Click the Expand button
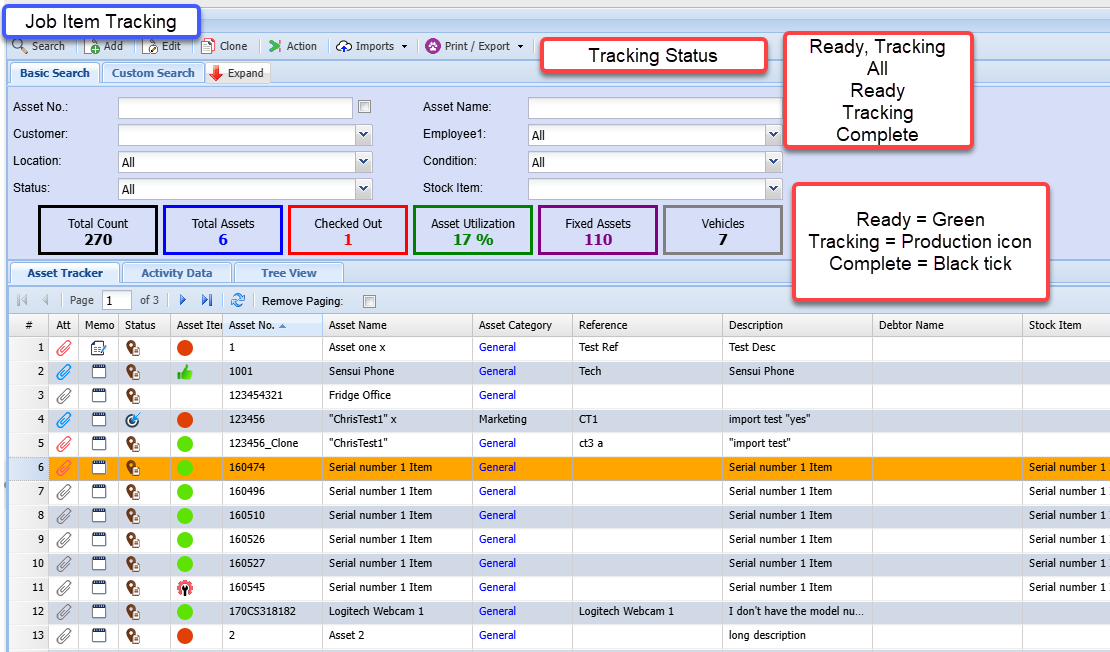Screen dimensions: 1110x652 click(237, 73)
